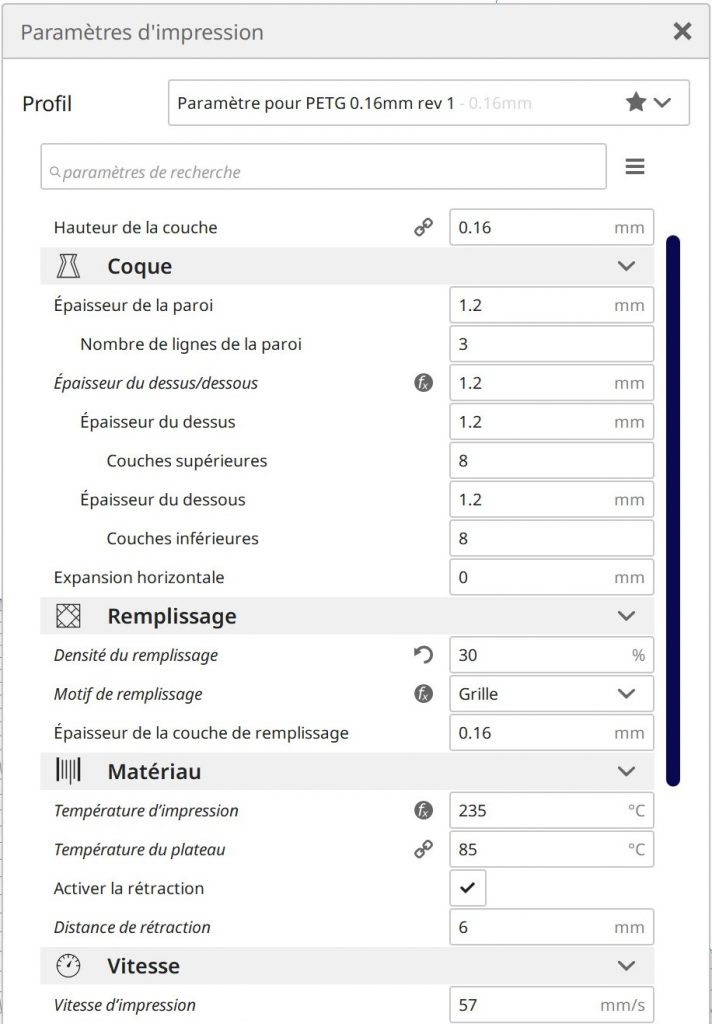Click the fx icon next to Motif de remplissage
The height and width of the screenshot is (1024, 712).
click(424, 693)
